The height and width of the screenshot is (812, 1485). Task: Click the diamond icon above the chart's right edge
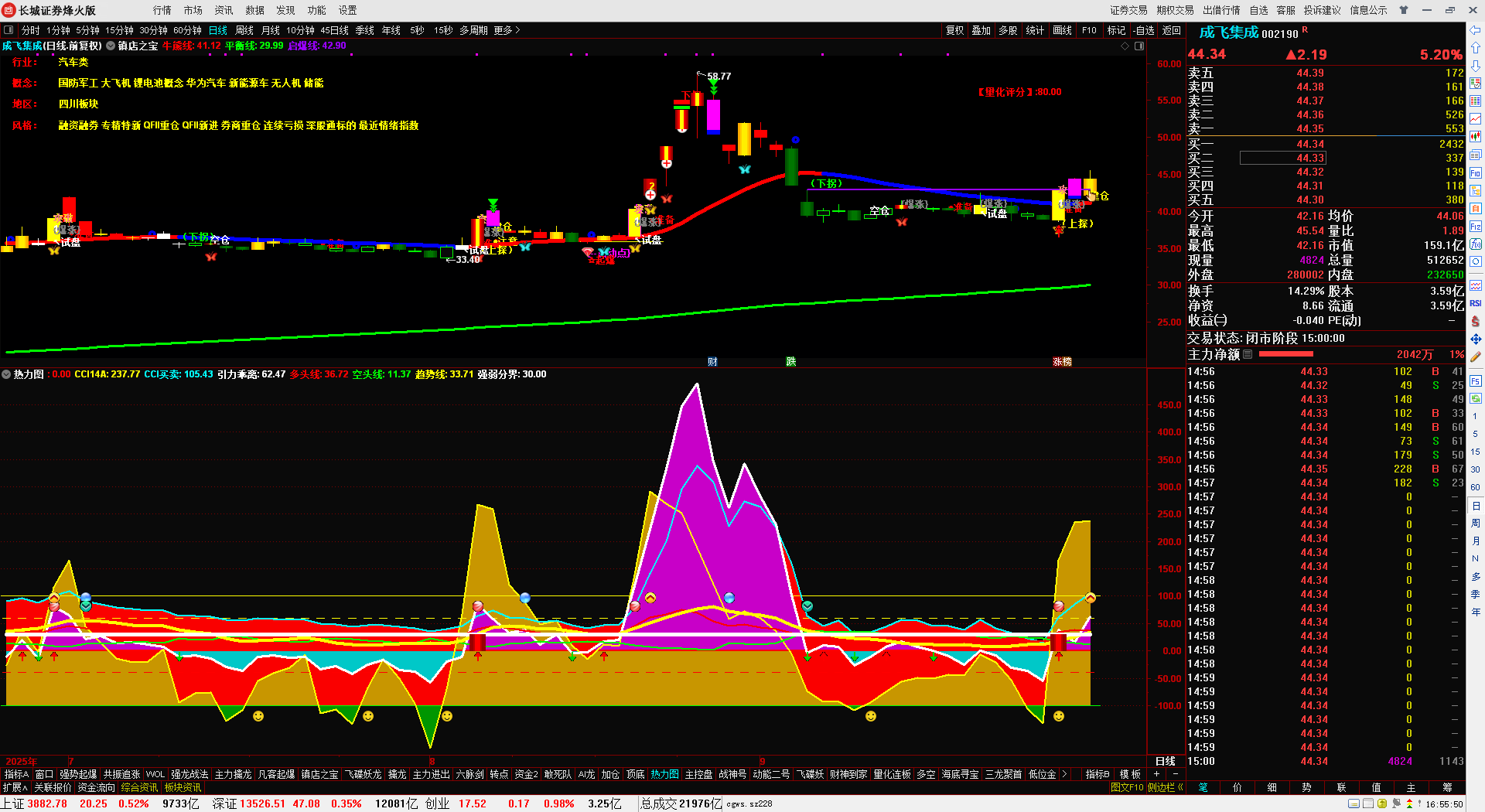1125,46
